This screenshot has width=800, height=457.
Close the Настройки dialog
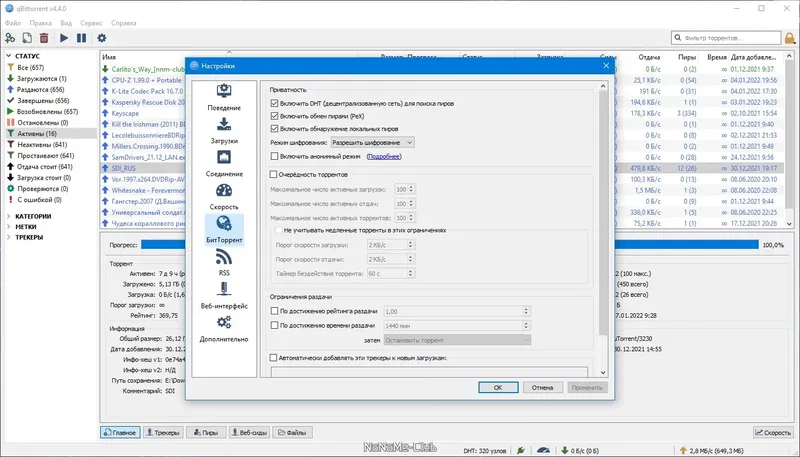(x=606, y=66)
